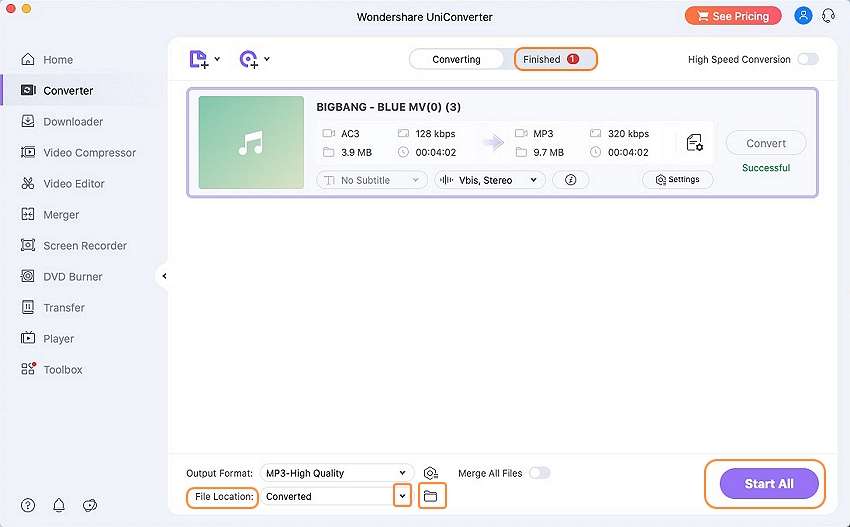This screenshot has height=527, width=850.
Task: Open the file Settings button
Action: point(677,179)
